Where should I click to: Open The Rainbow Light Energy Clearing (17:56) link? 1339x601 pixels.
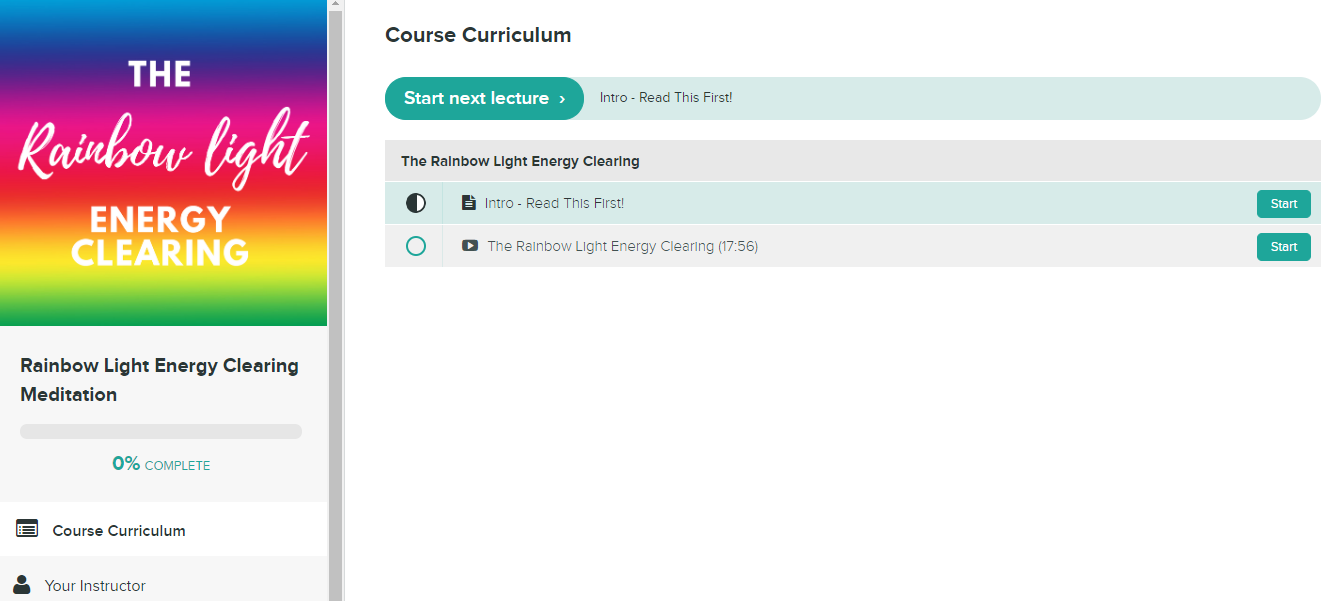point(622,246)
